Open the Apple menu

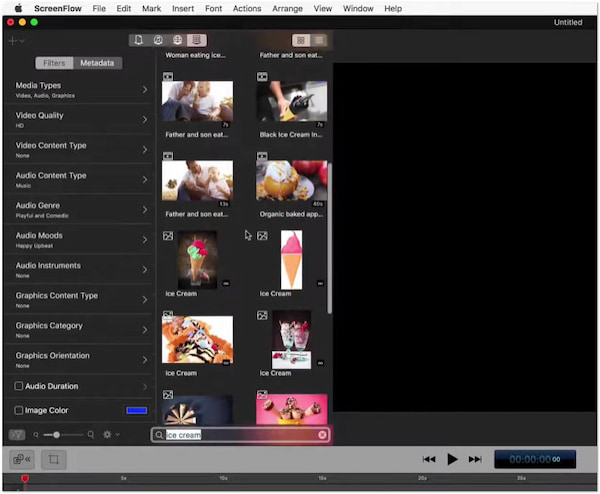pos(18,8)
